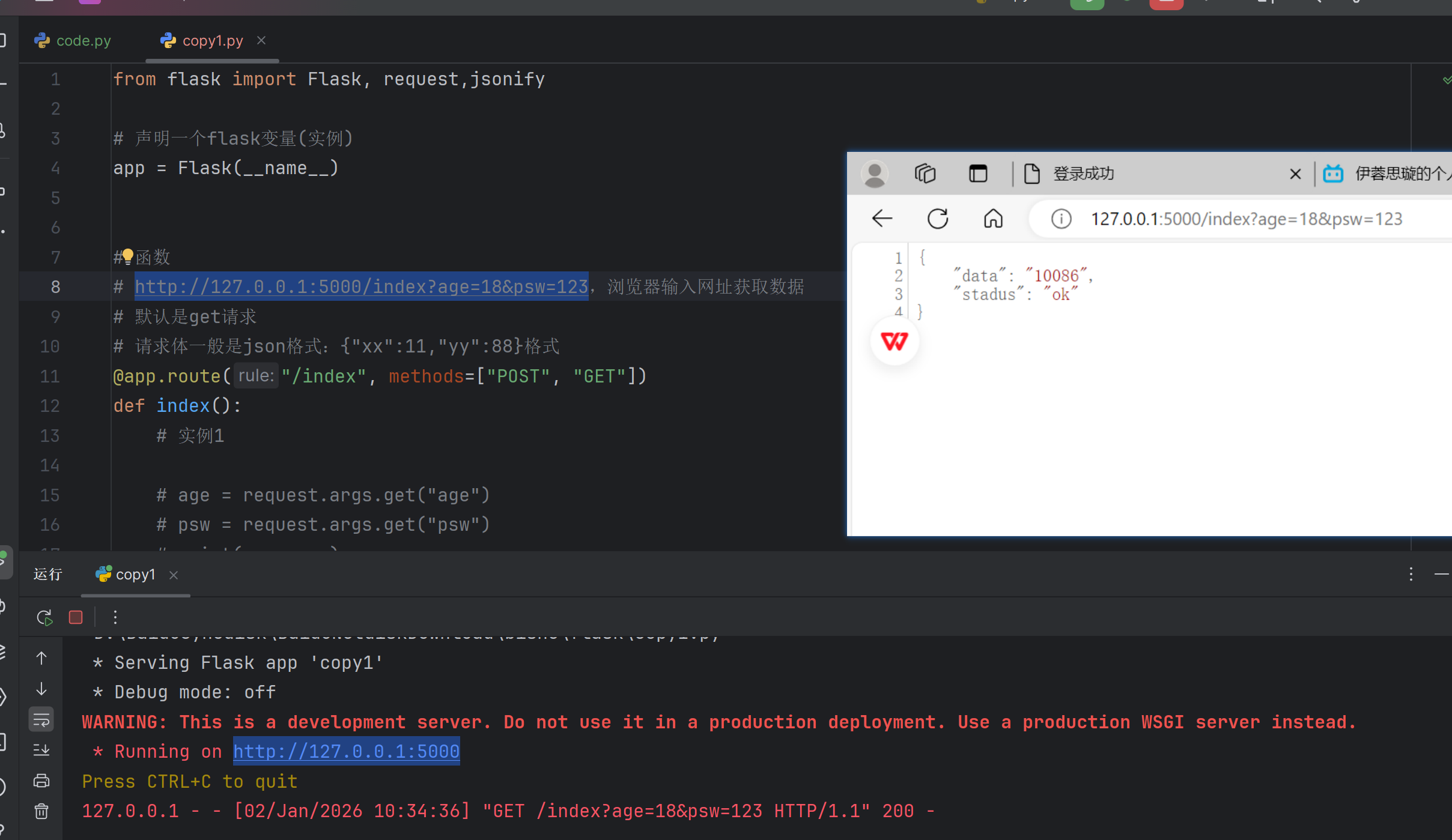The width and height of the screenshot is (1452, 840).
Task: Open the run toolbar's more options menu
Action: [x=115, y=617]
